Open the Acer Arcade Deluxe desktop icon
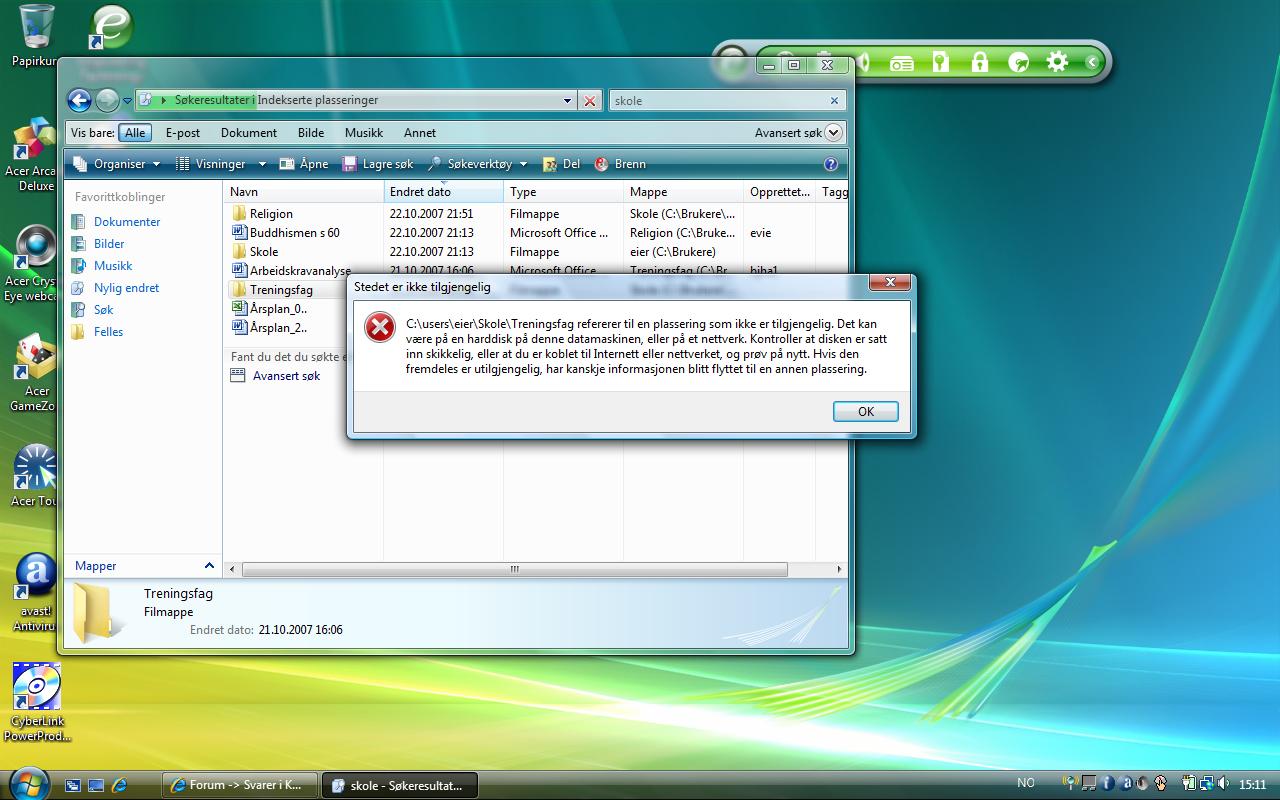Screen dimensions: 1280x800 pos(33,155)
